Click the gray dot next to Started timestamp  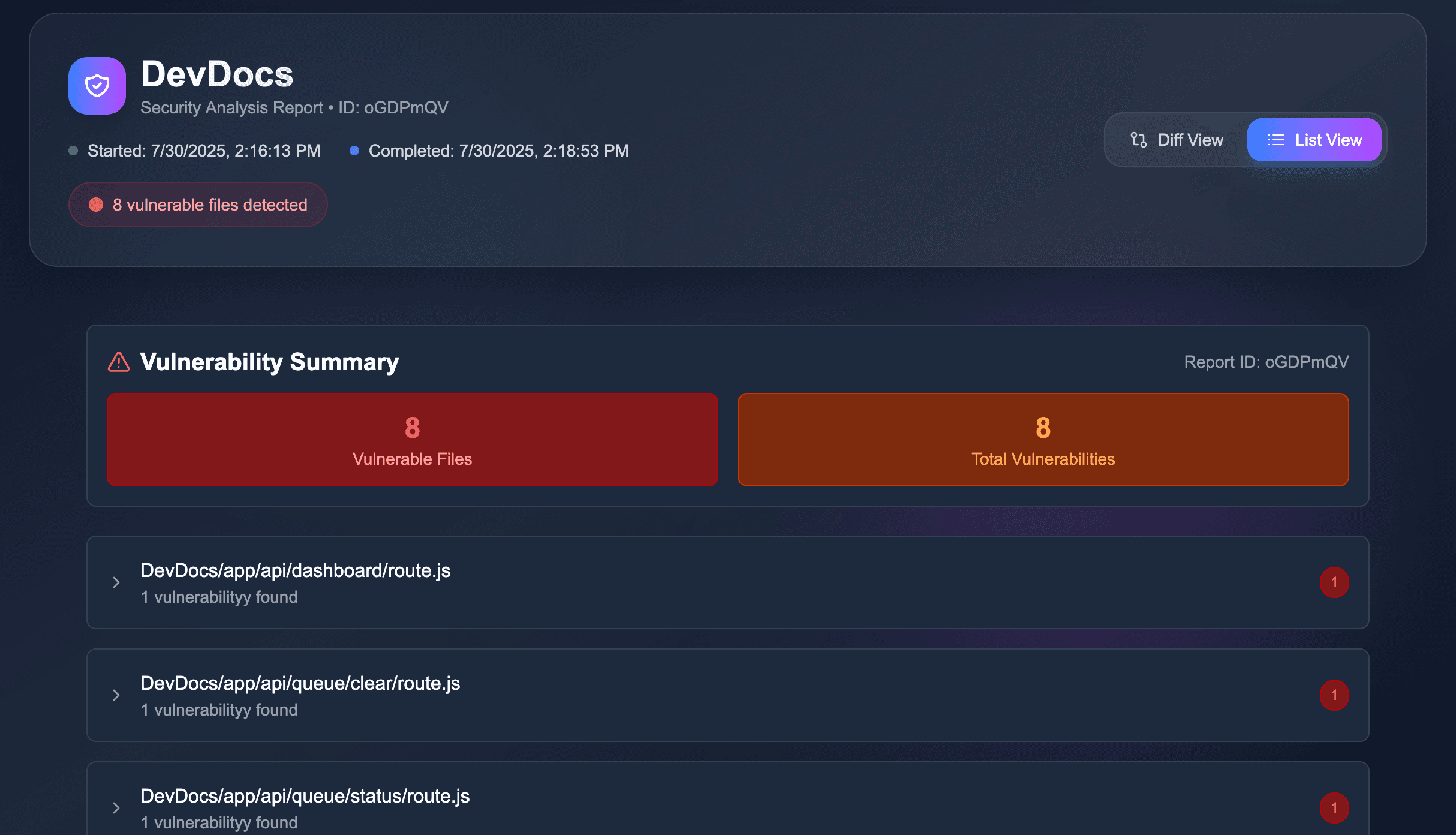click(x=73, y=150)
